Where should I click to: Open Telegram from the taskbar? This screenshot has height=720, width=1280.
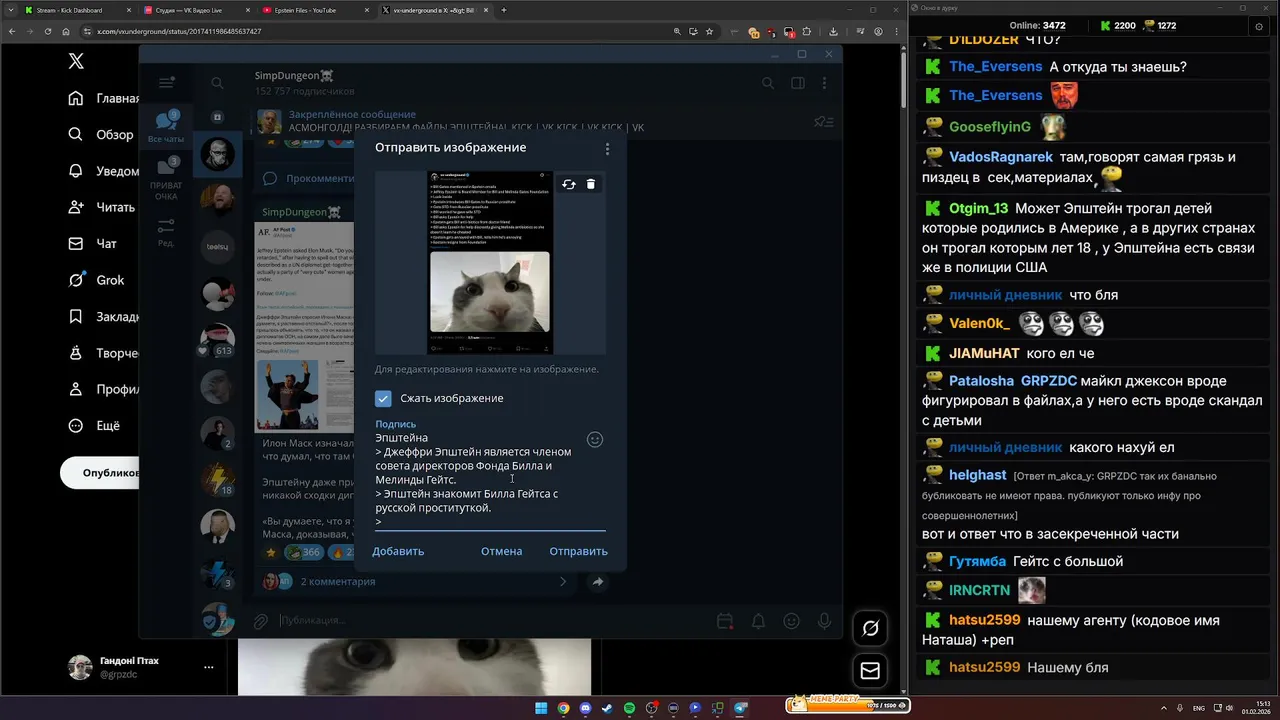pos(741,708)
